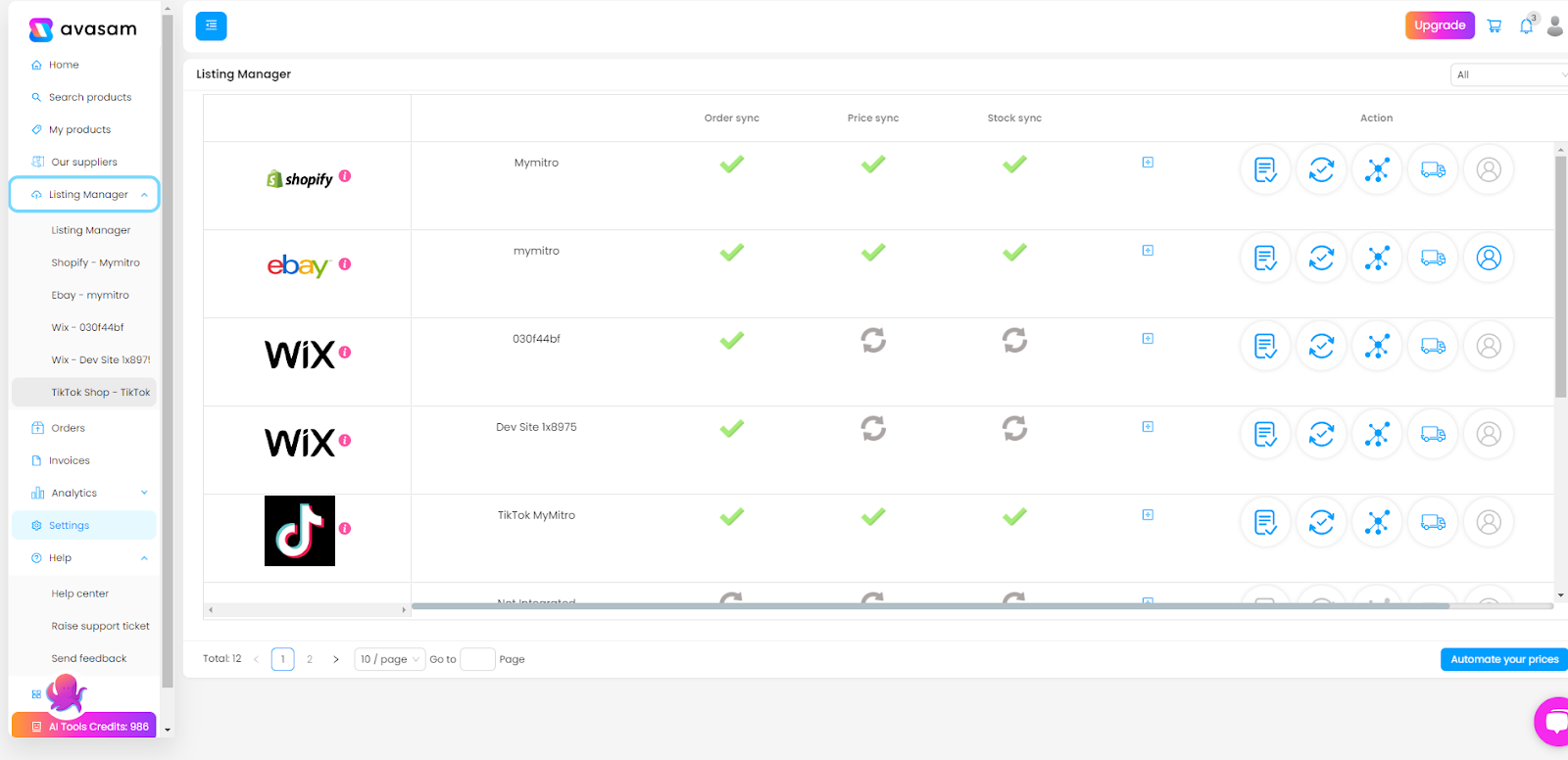Toggle order sync checkmark for Shopify Mymitro
Screen dimensions: 1568x760
(x=732, y=164)
